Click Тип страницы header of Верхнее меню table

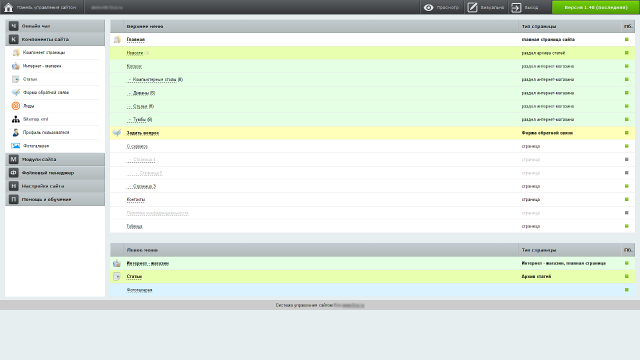[539, 27]
